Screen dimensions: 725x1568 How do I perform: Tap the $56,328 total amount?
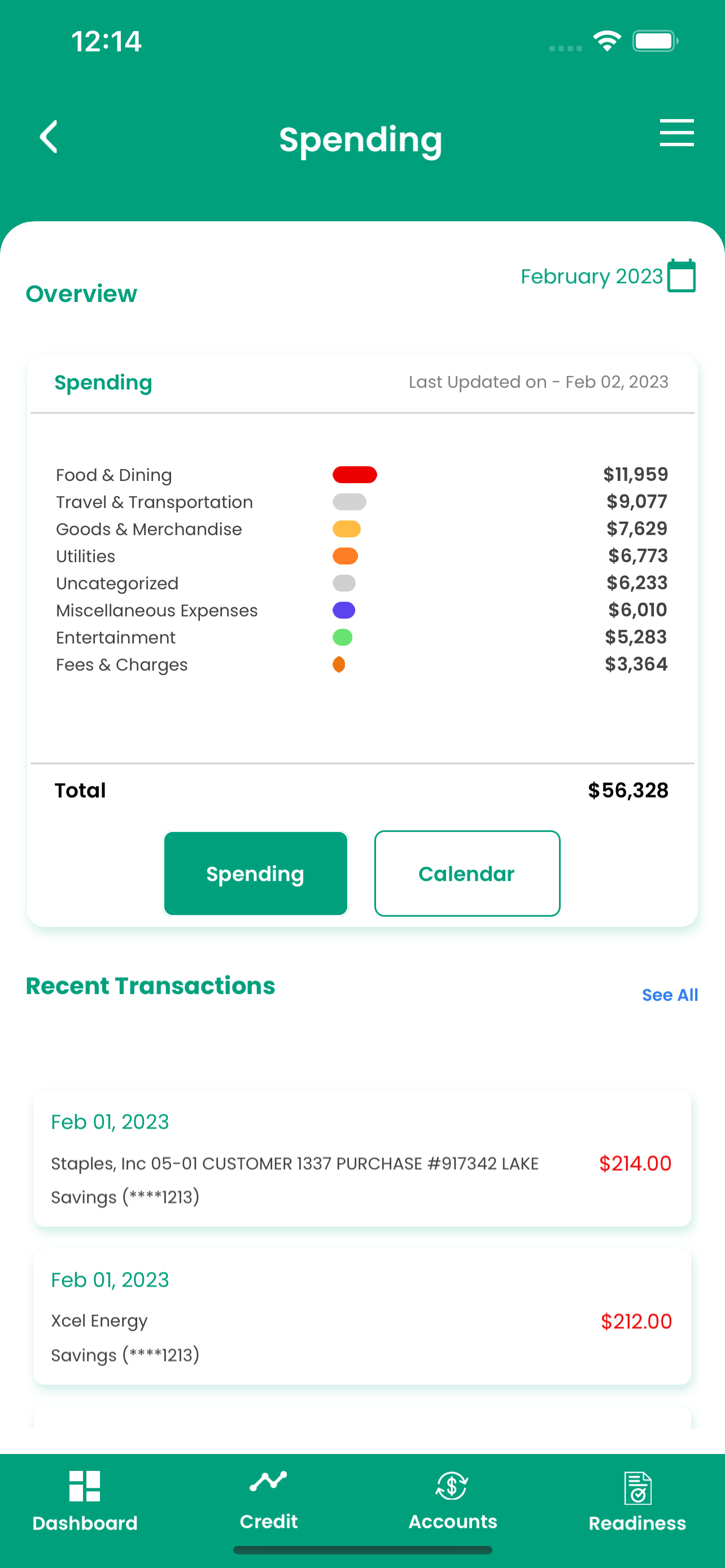[628, 790]
